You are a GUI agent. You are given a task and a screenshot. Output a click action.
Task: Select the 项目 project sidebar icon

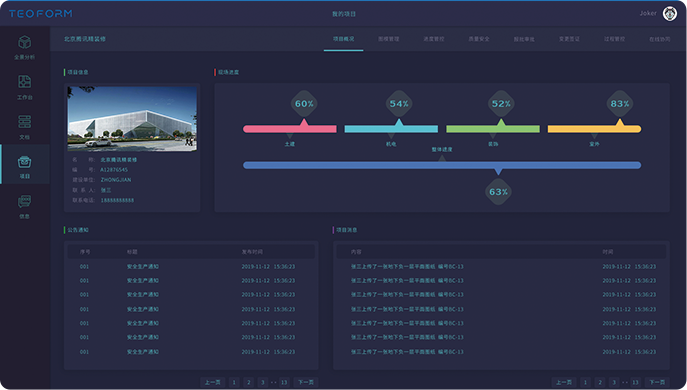pos(25,162)
